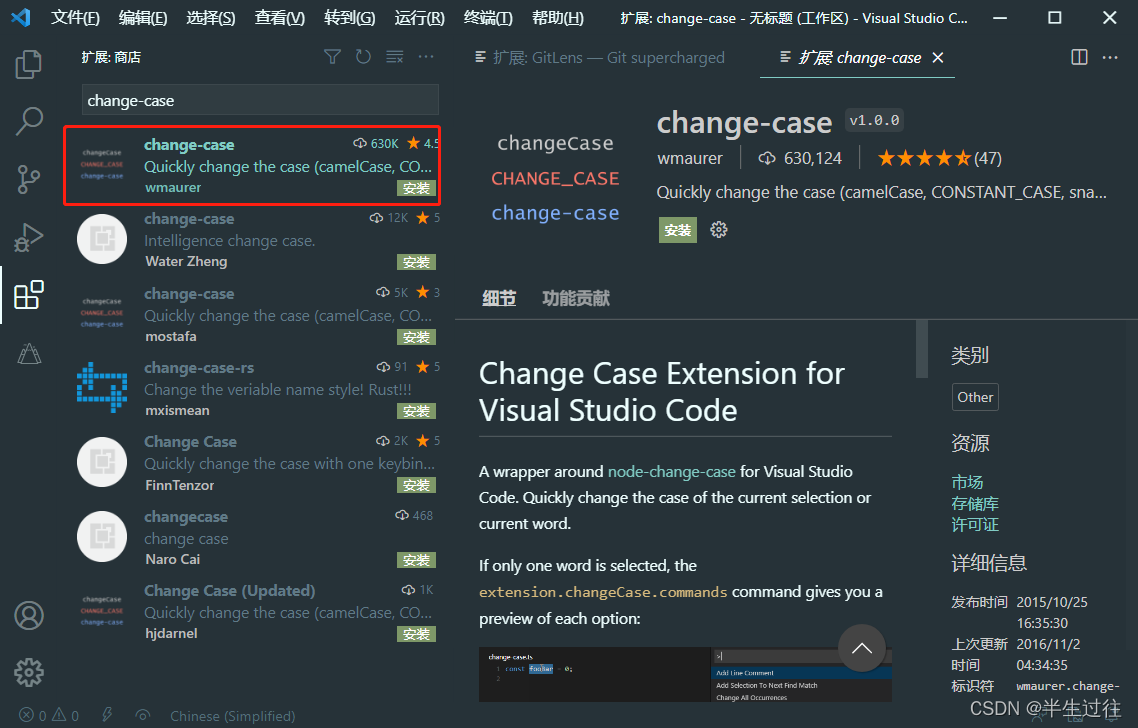The image size is (1138, 728).
Task: Click the 630,124 install count
Action: 800,158
